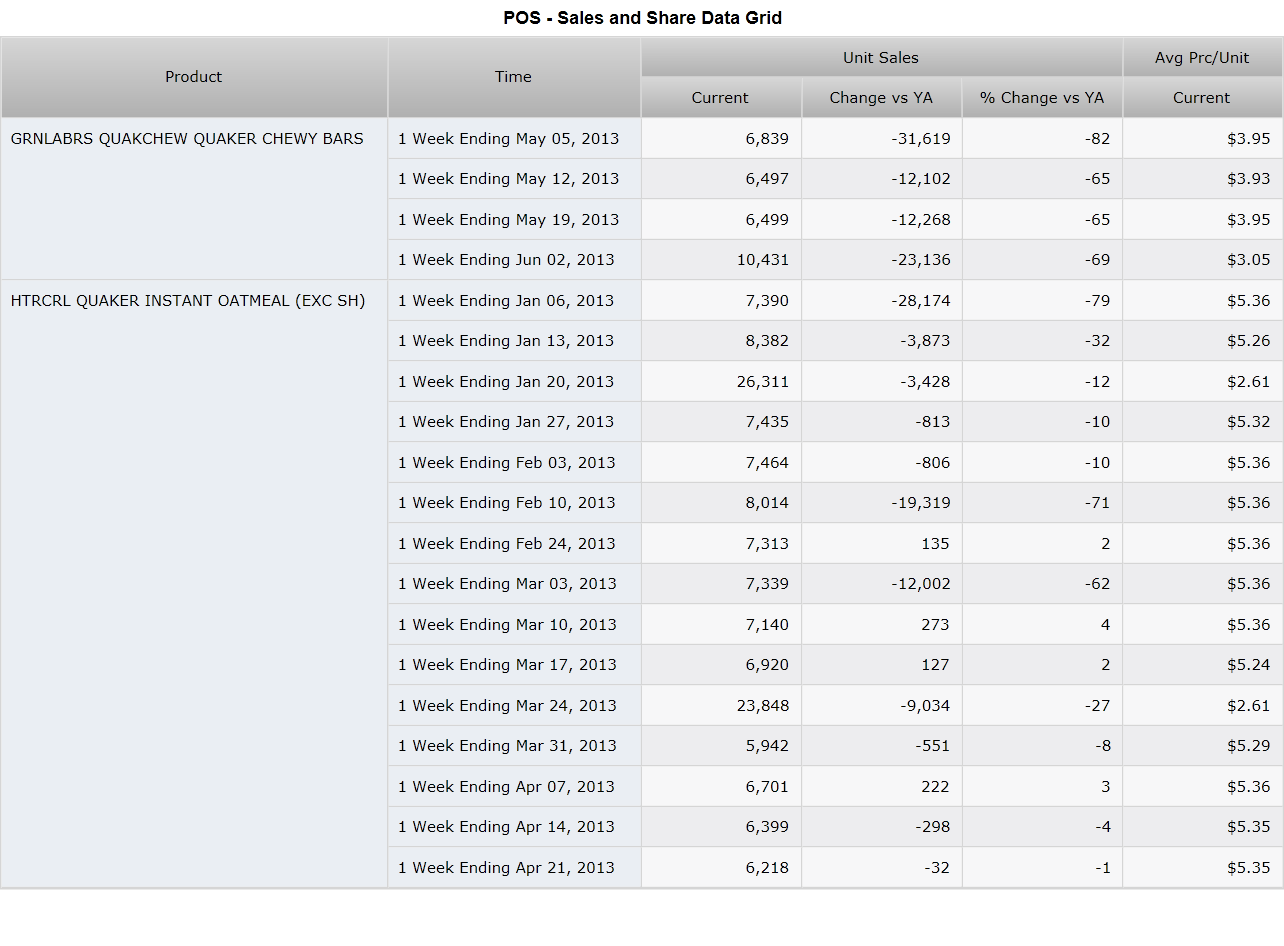
Task: Select the 1 Week Ending Mar 24, 2013 row
Action: pyautogui.click(x=514, y=706)
